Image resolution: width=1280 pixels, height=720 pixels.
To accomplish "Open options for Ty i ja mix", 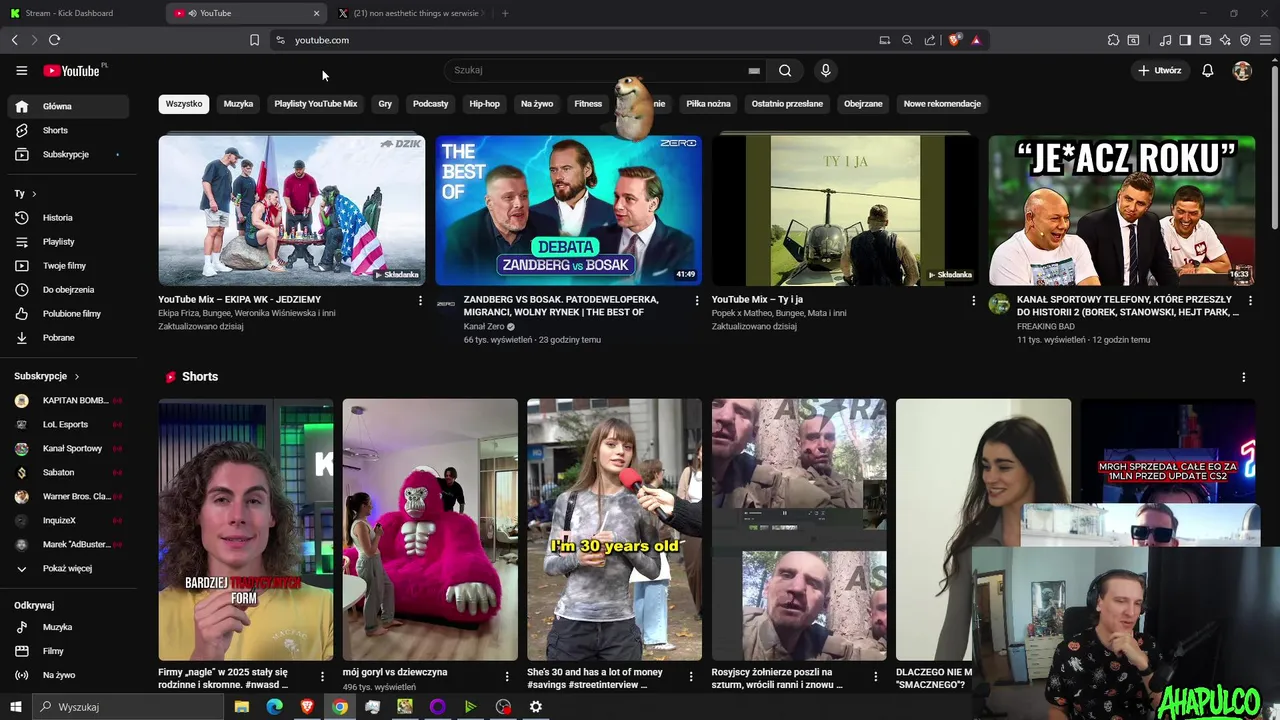I will tap(973, 300).
